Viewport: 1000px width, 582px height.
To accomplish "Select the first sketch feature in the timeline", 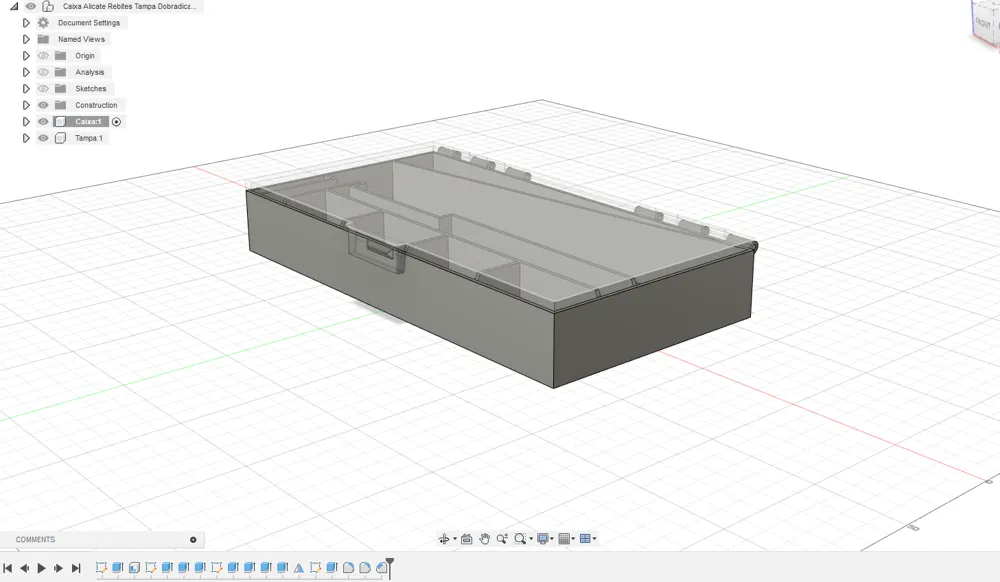I will tap(101, 567).
